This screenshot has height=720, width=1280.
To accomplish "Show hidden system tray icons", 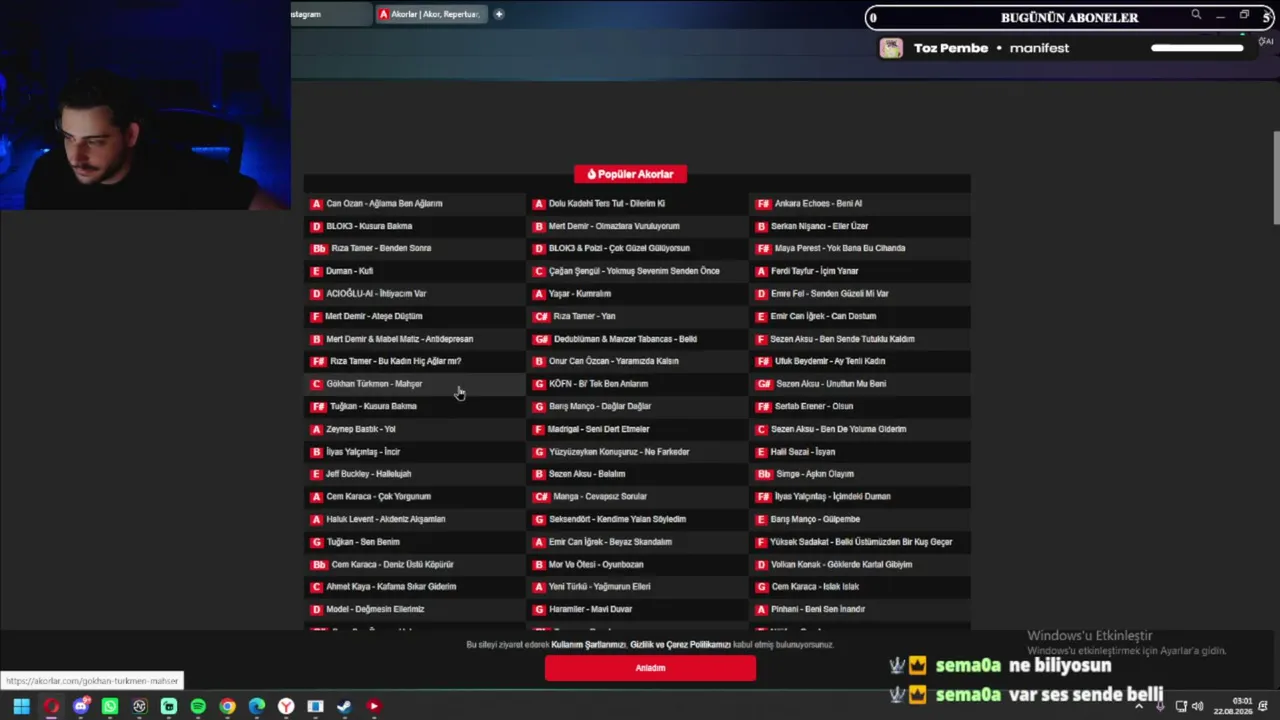I will (x=1138, y=706).
